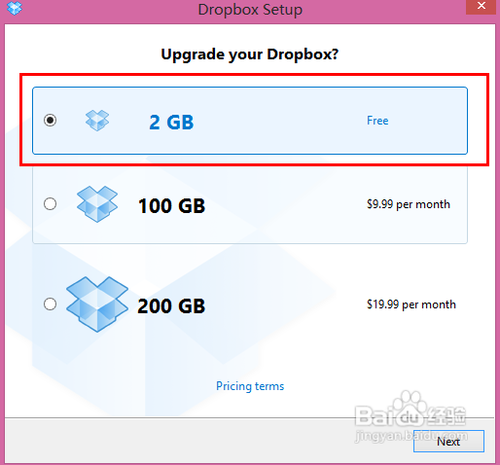Click the $19.99 per month price
The width and height of the screenshot is (500, 465).
(411, 304)
